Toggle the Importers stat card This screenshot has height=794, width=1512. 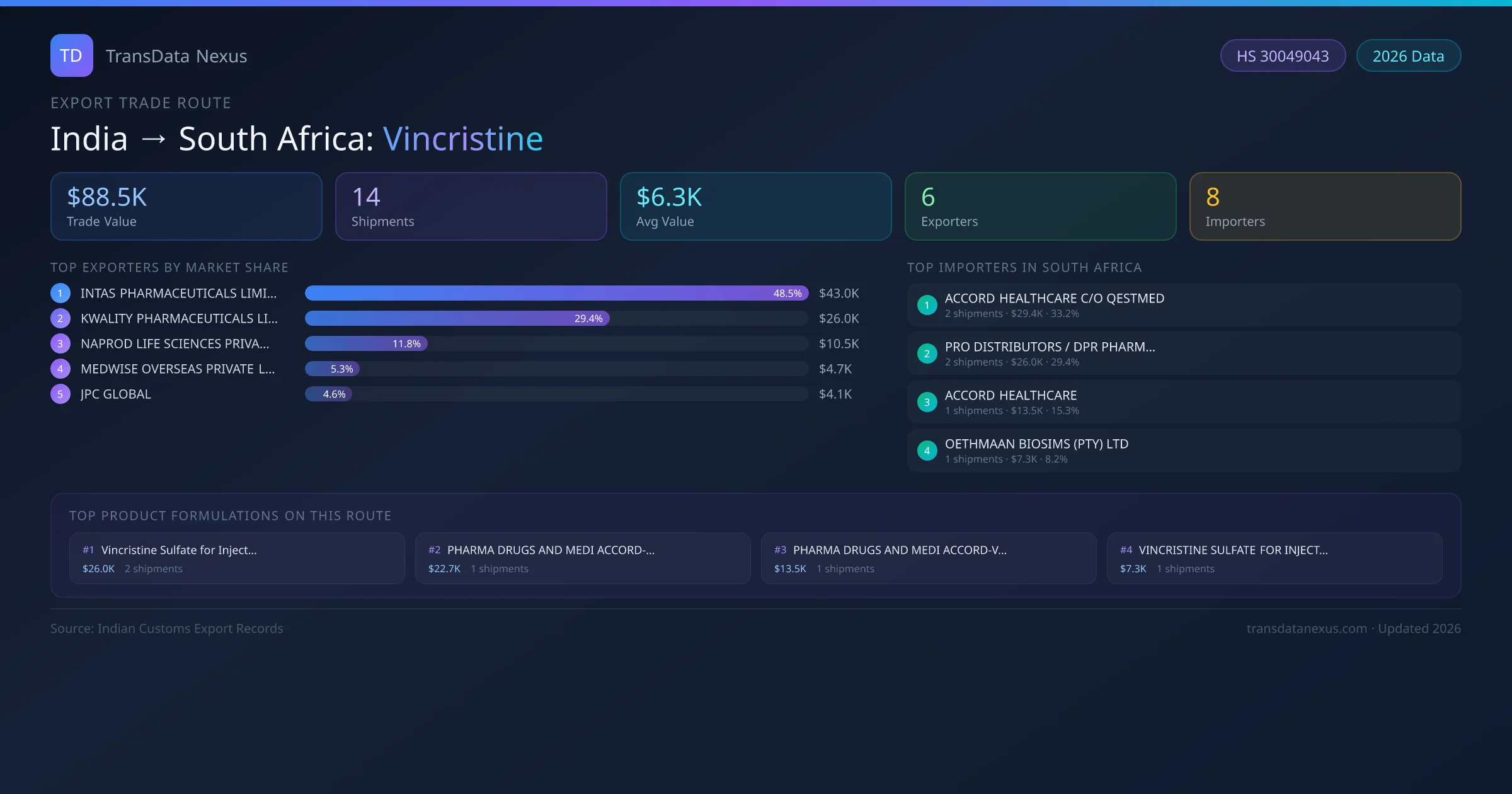pyautogui.click(x=1325, y=206)
